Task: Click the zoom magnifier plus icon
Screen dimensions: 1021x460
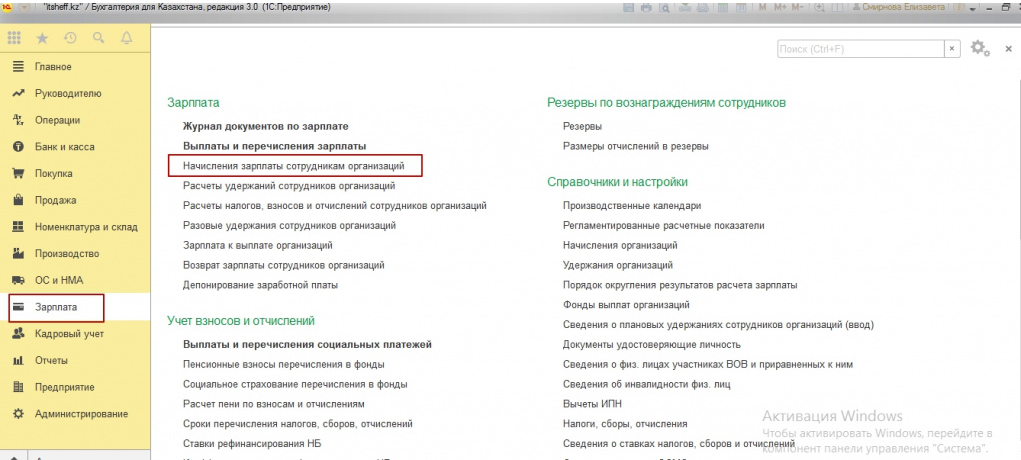Action: [x=819, y=8]
